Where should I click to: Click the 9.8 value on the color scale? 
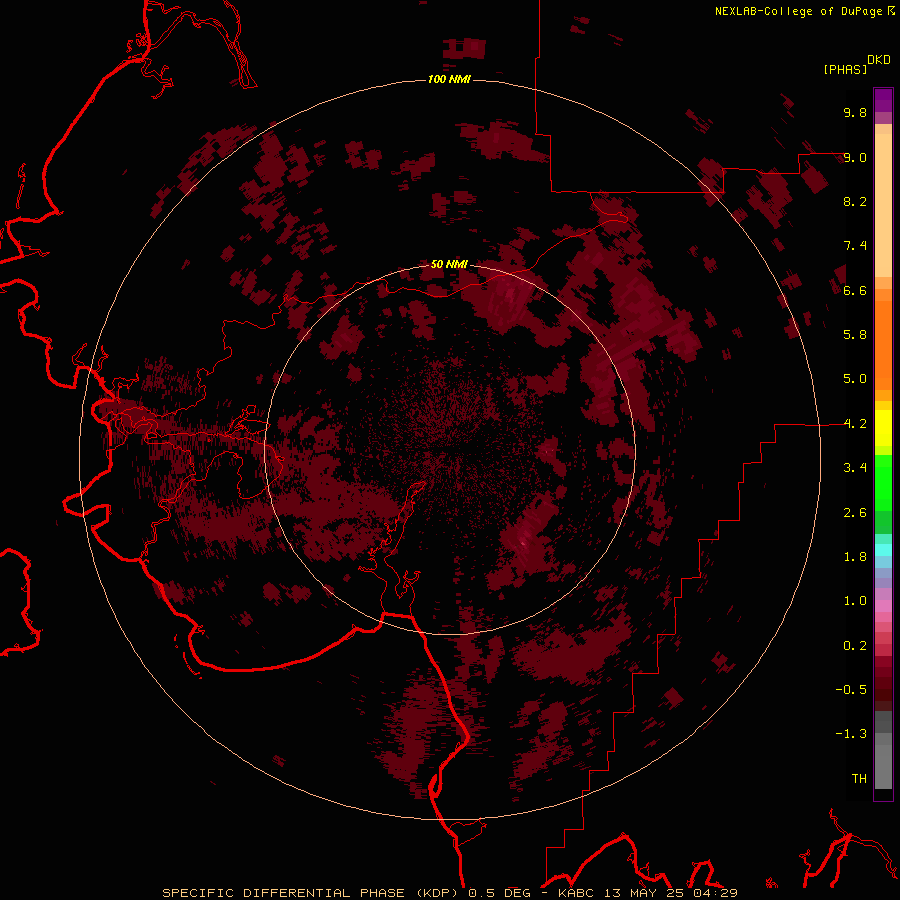point(855,112)
